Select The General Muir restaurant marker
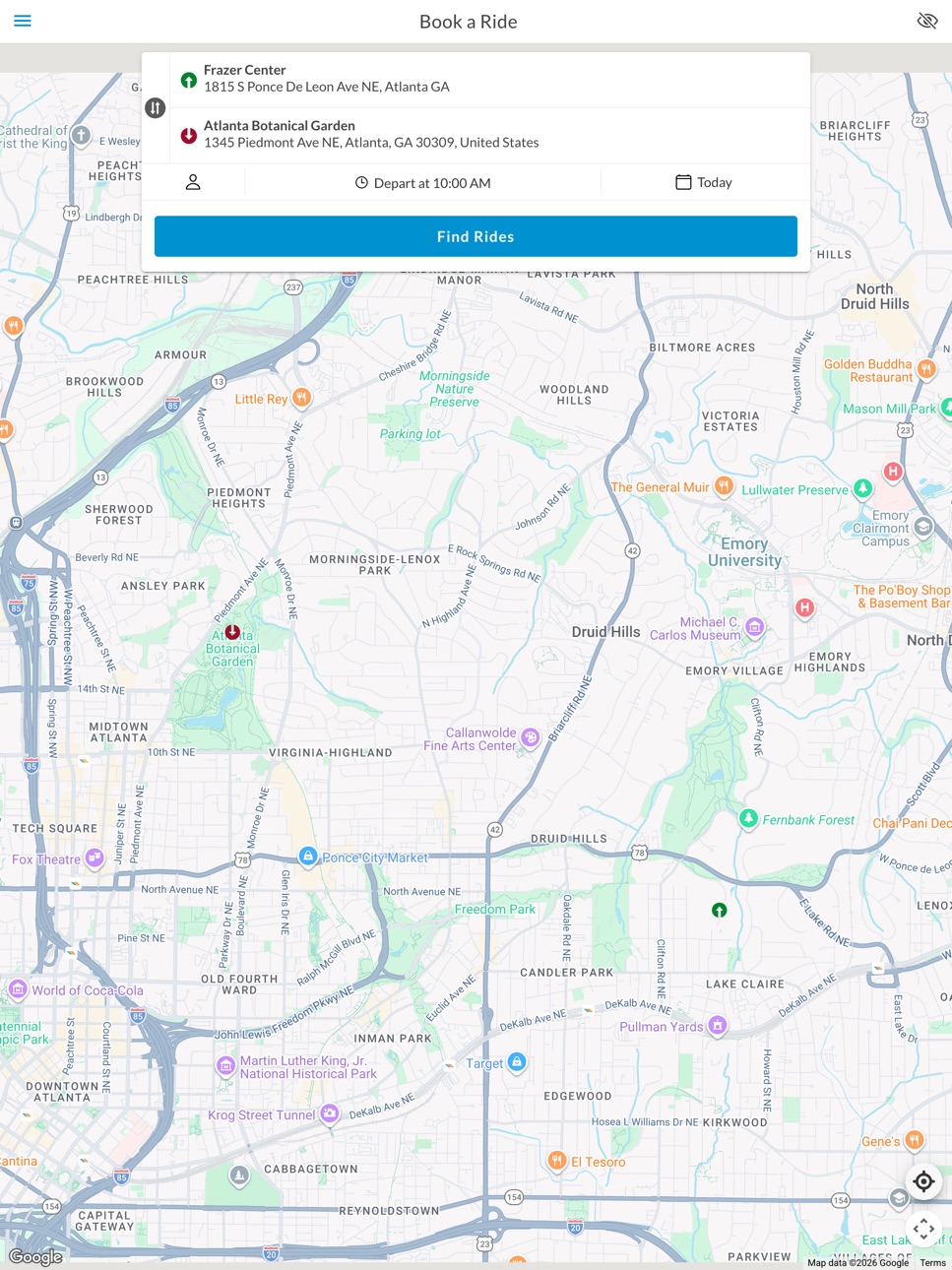This screenshot has height=1270, width=952. click(x=724, y=485)
